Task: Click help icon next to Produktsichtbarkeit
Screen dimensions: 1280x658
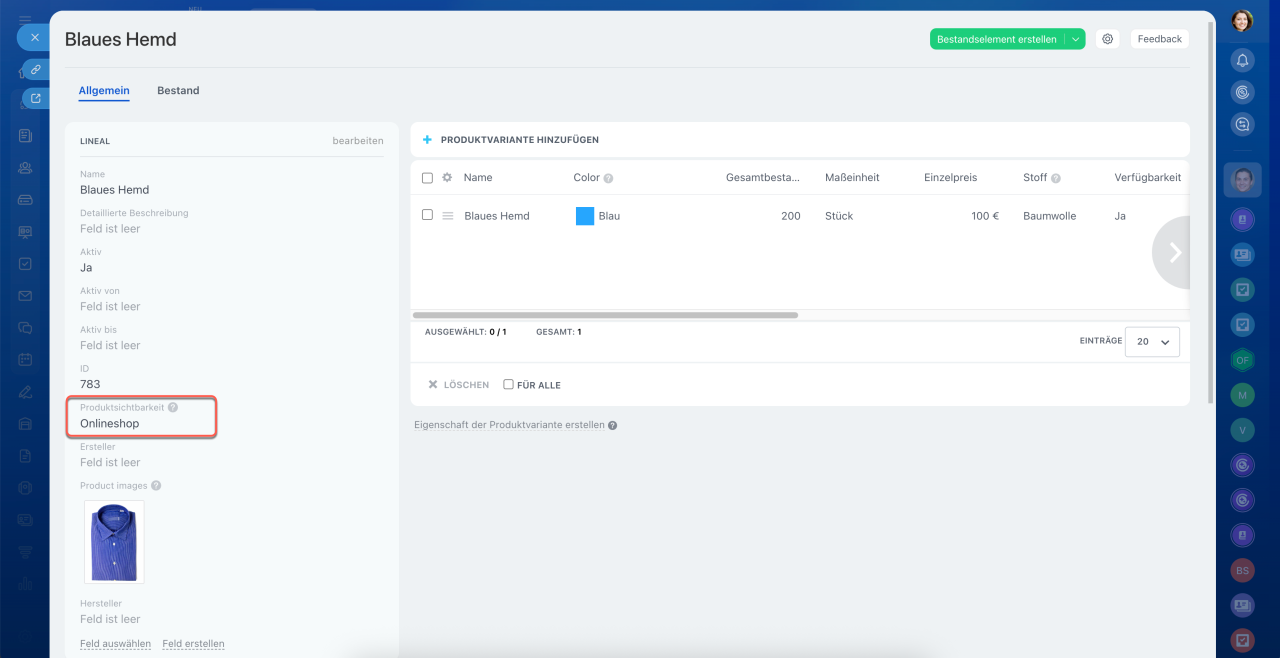Action: tap(173, 408)
